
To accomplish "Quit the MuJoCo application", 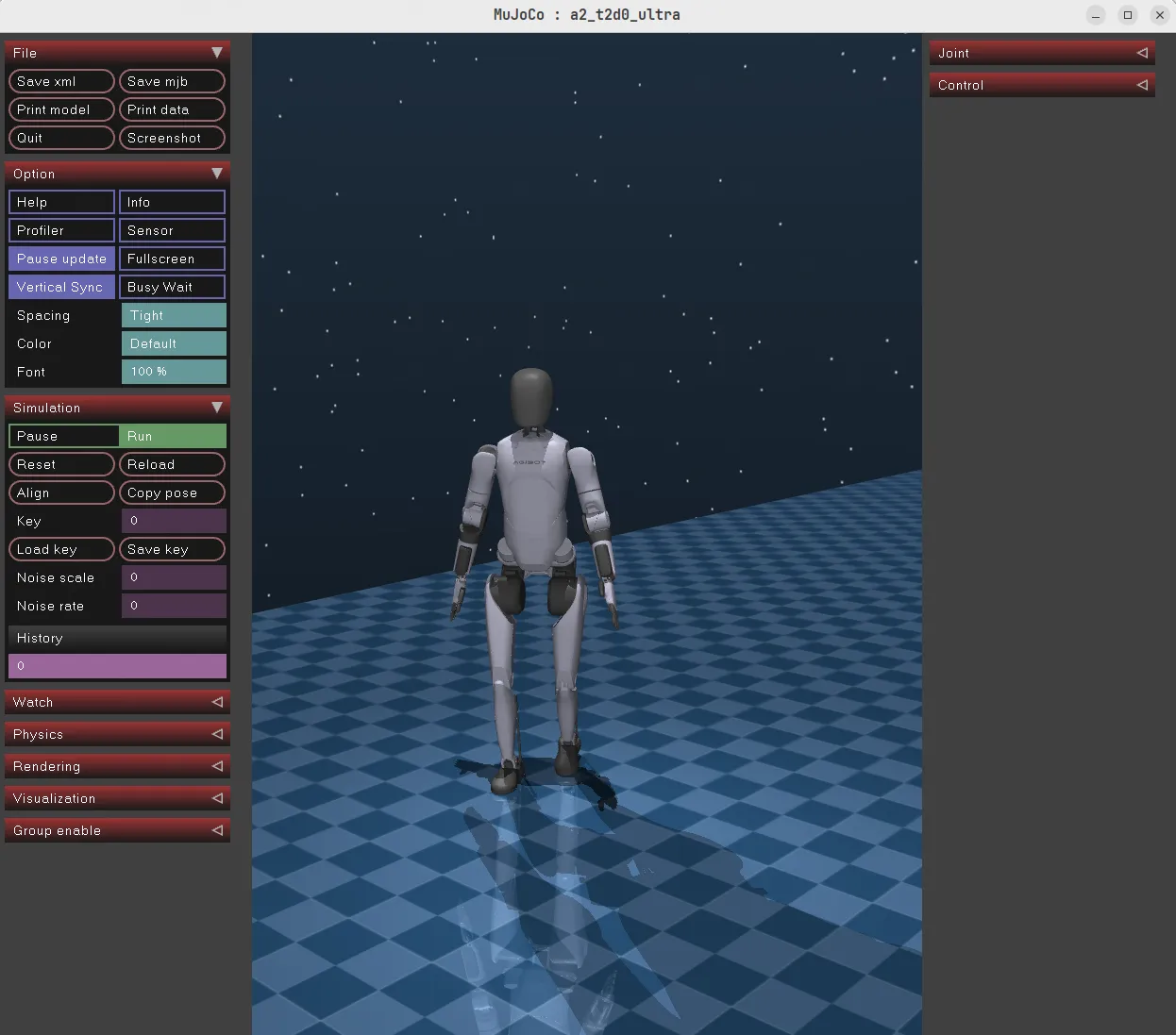I will pos(61,138).
